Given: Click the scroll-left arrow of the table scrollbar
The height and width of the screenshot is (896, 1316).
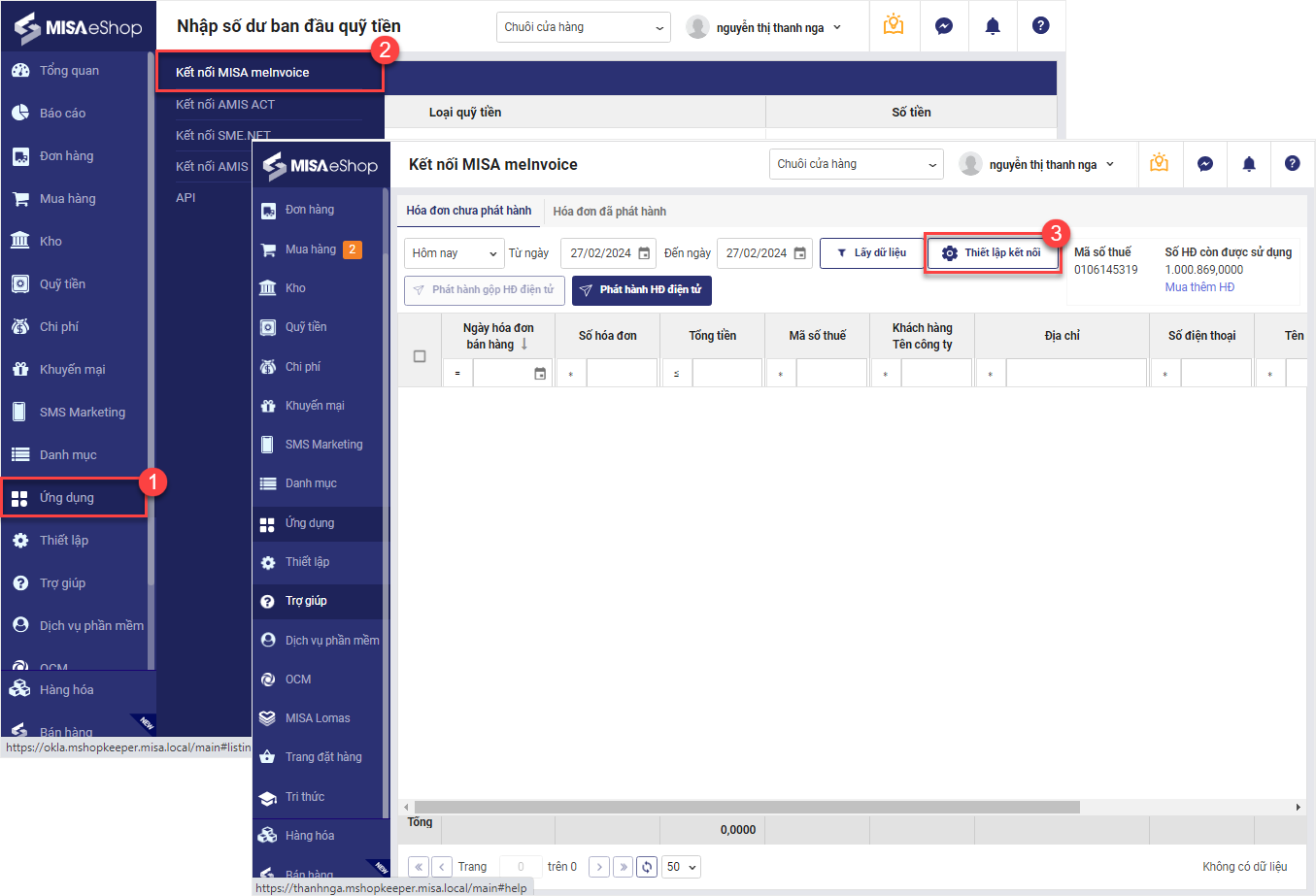Looking at the screenshot, I should [407, 808].
